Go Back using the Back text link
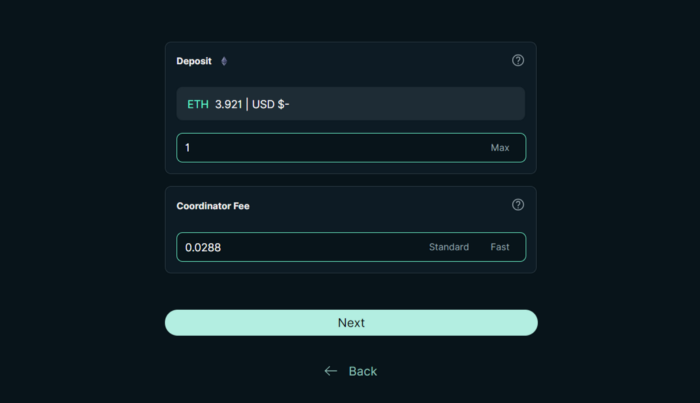700x403 pixels. click(362, 371)
